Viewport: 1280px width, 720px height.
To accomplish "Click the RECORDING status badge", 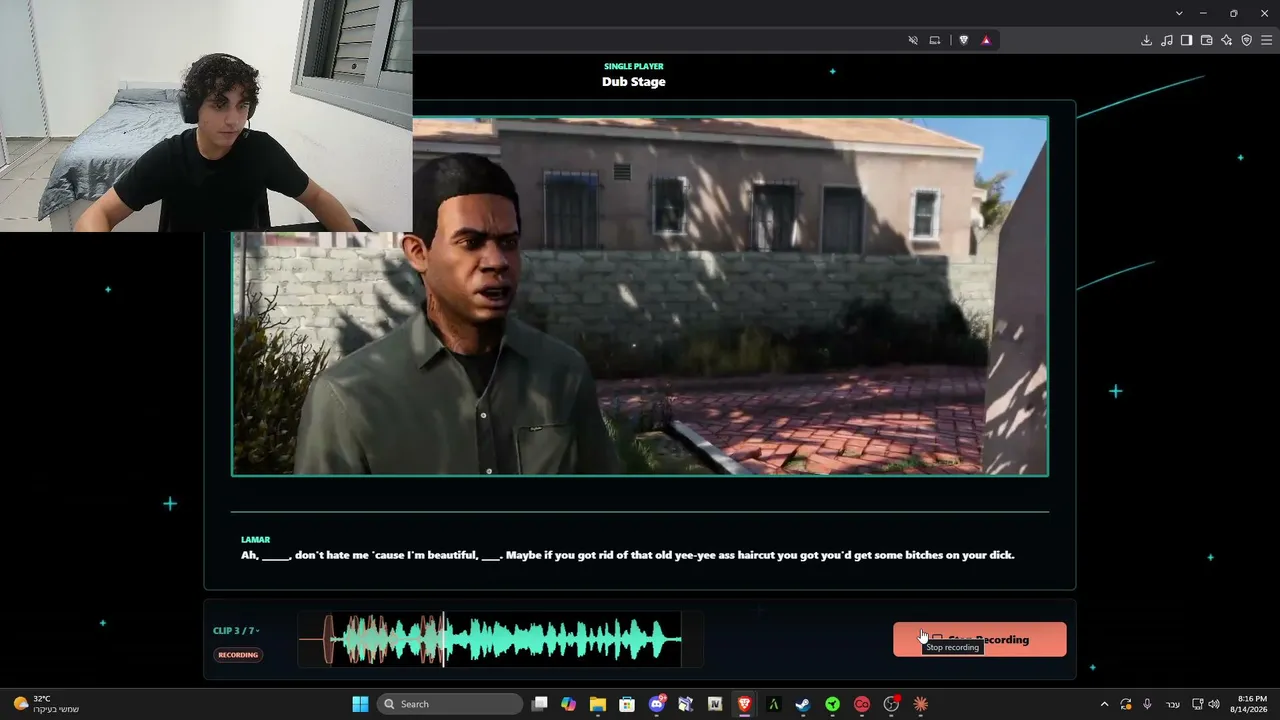I will click(238, 655).
